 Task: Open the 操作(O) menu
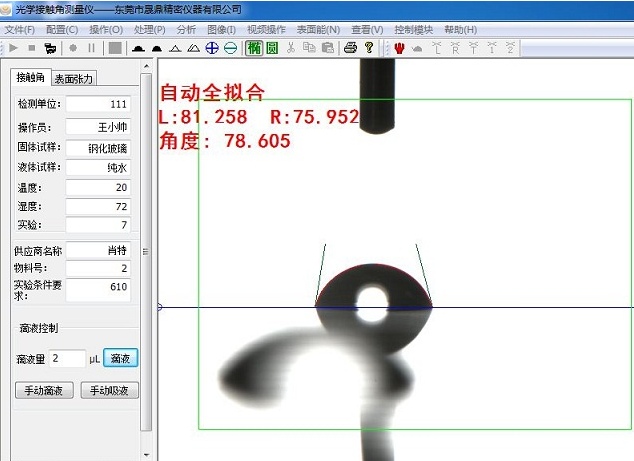tap(106, 30)
